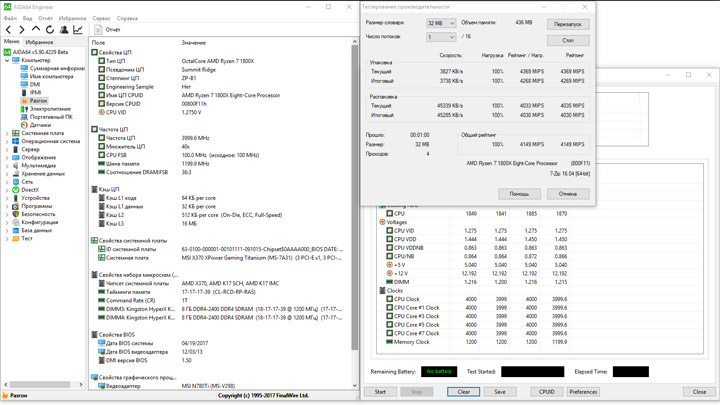Collapse the Компьютер tree node

click(x=7, y=60)
